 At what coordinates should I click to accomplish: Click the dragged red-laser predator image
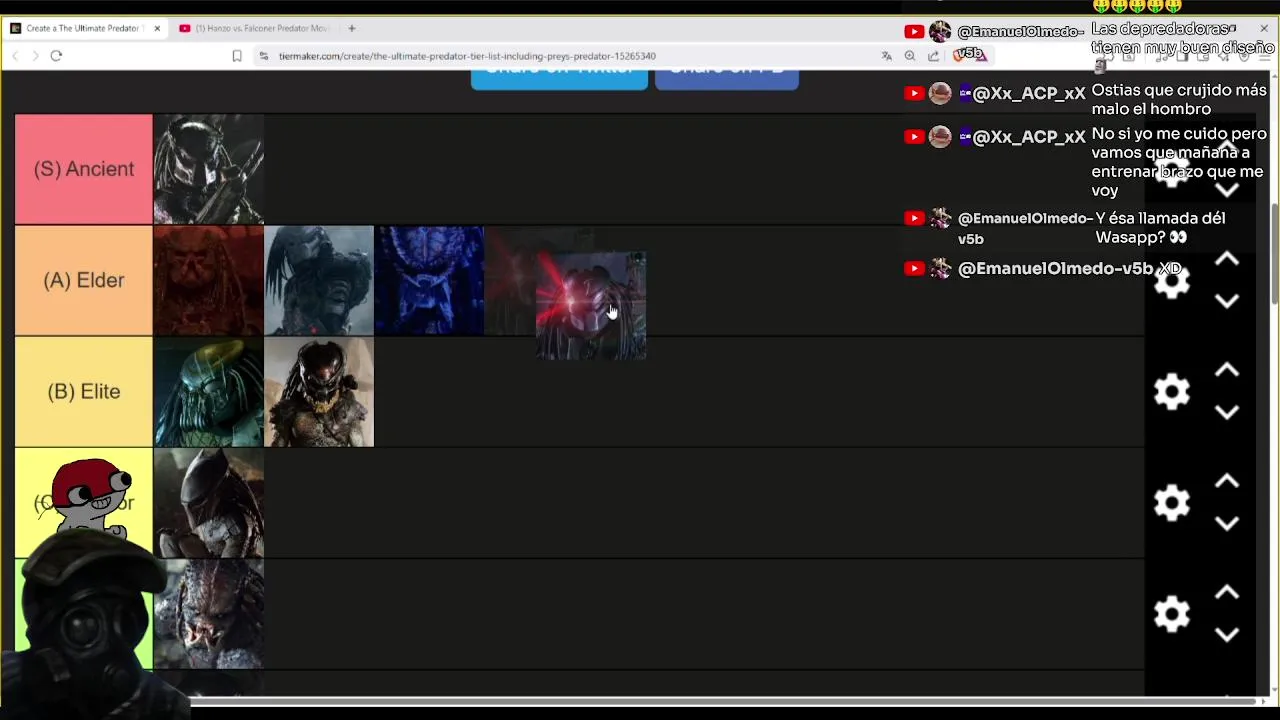pyautogui.click(x=591, y=306)
